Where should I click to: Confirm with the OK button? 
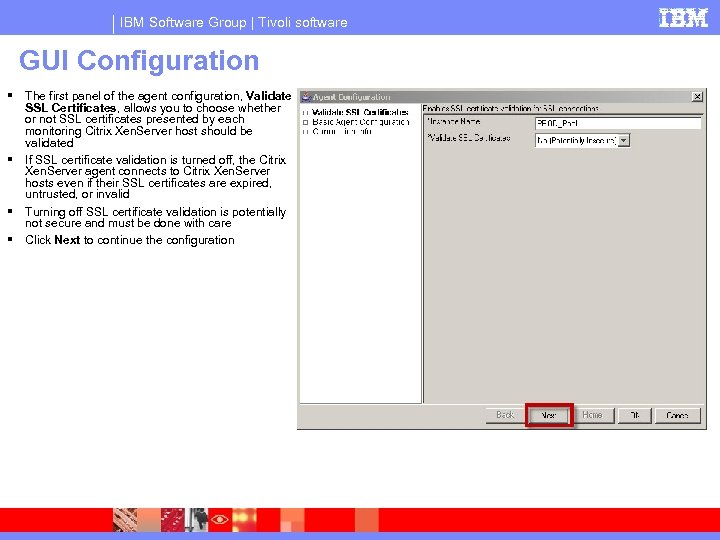[634, 415]
